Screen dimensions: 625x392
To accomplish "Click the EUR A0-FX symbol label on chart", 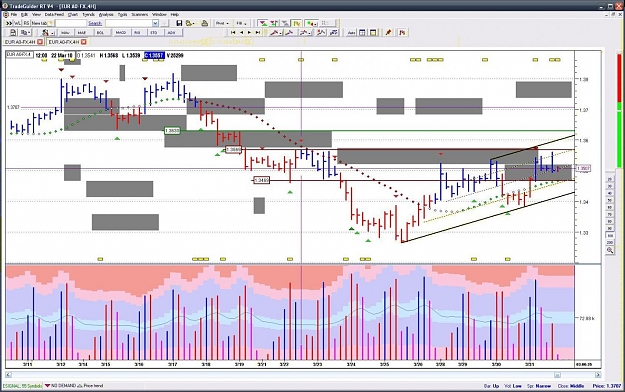I will click(x=19, y=55).
